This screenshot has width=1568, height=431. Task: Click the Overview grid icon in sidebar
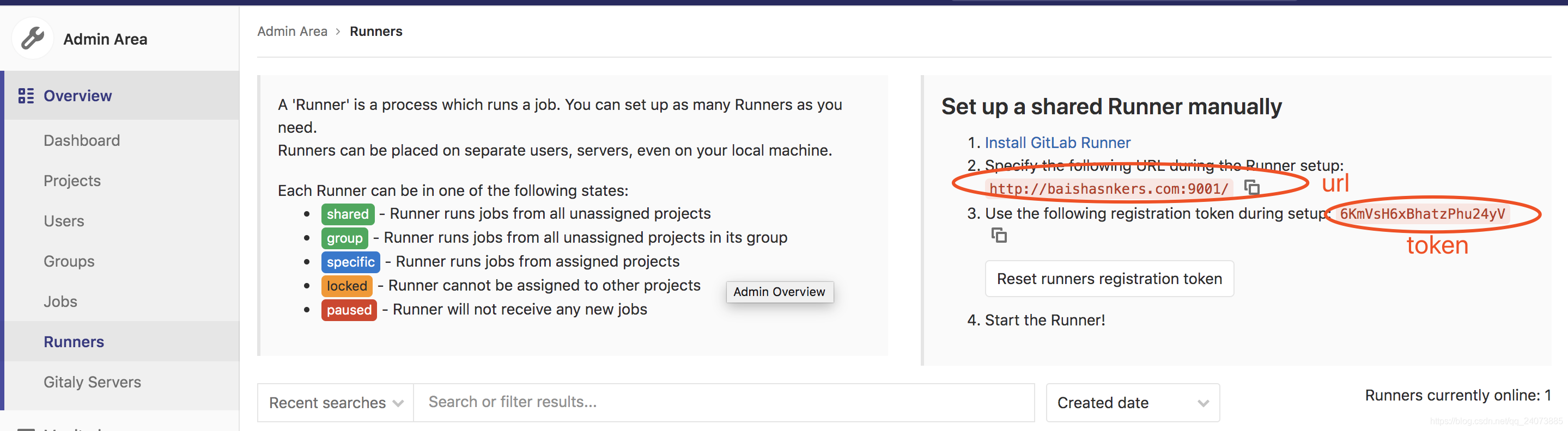[26, 95]
